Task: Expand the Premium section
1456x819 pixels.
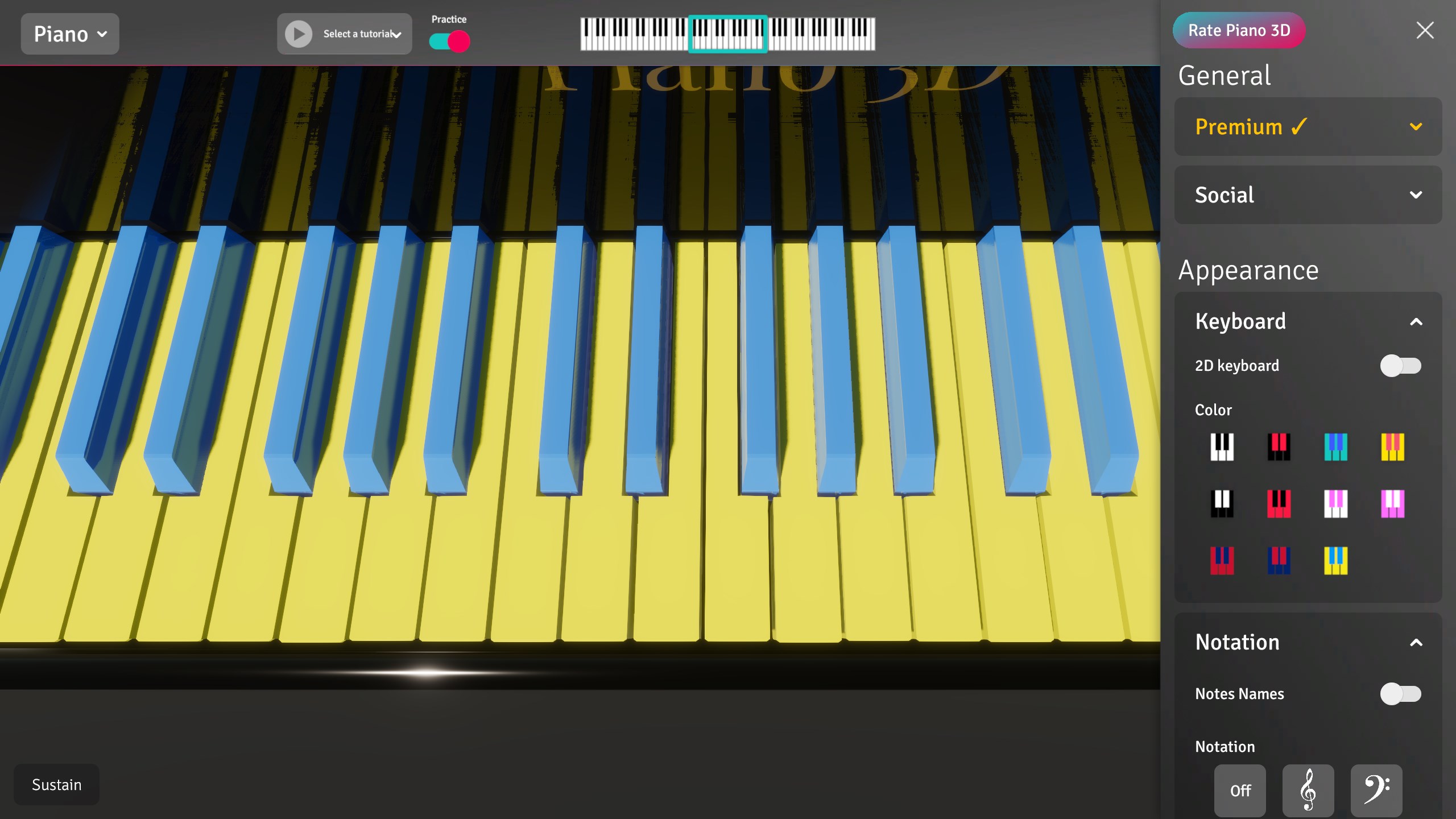Action: coord(1308,126)
